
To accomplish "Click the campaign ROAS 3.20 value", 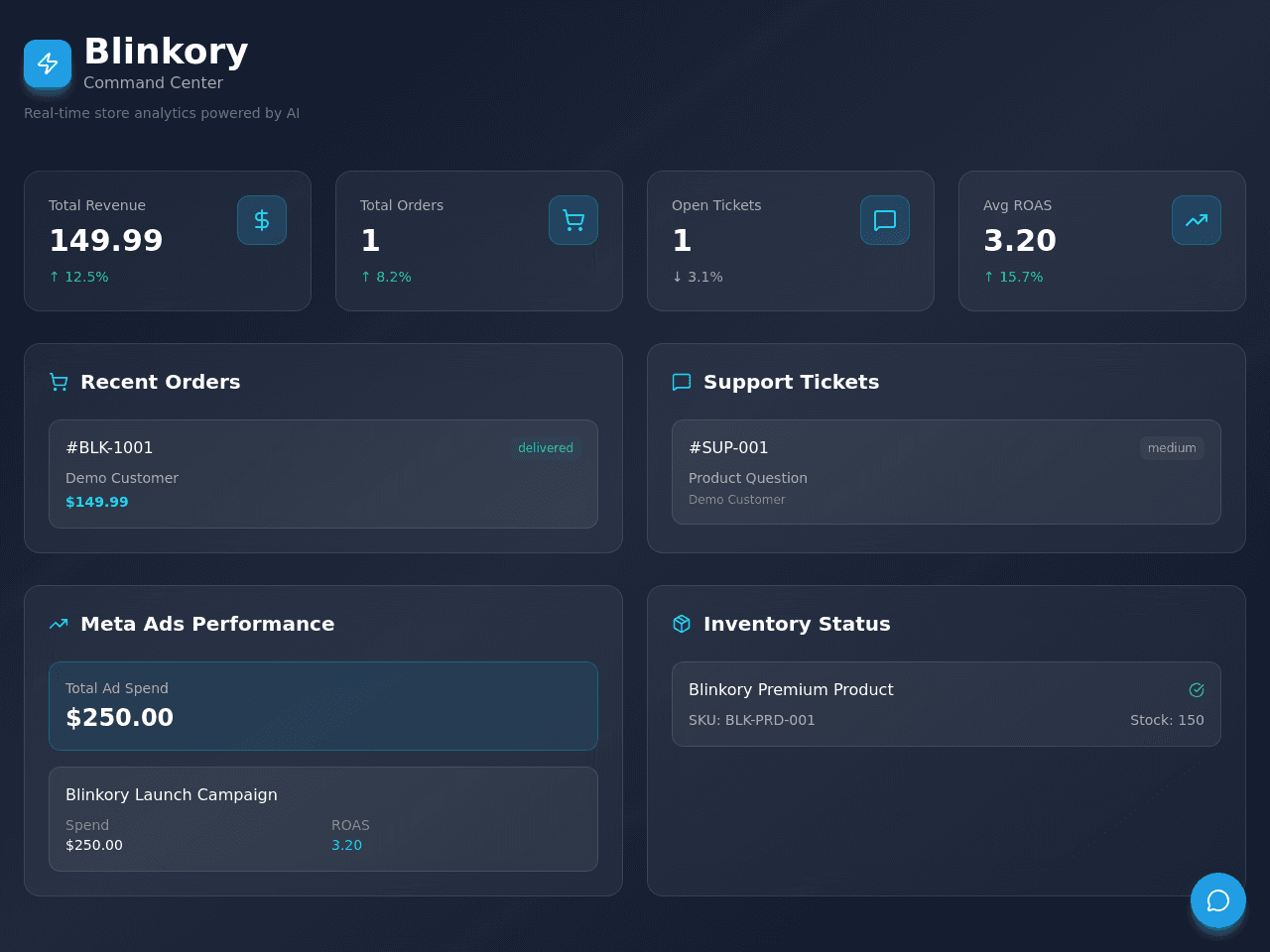I will click(x=346, y=845).
